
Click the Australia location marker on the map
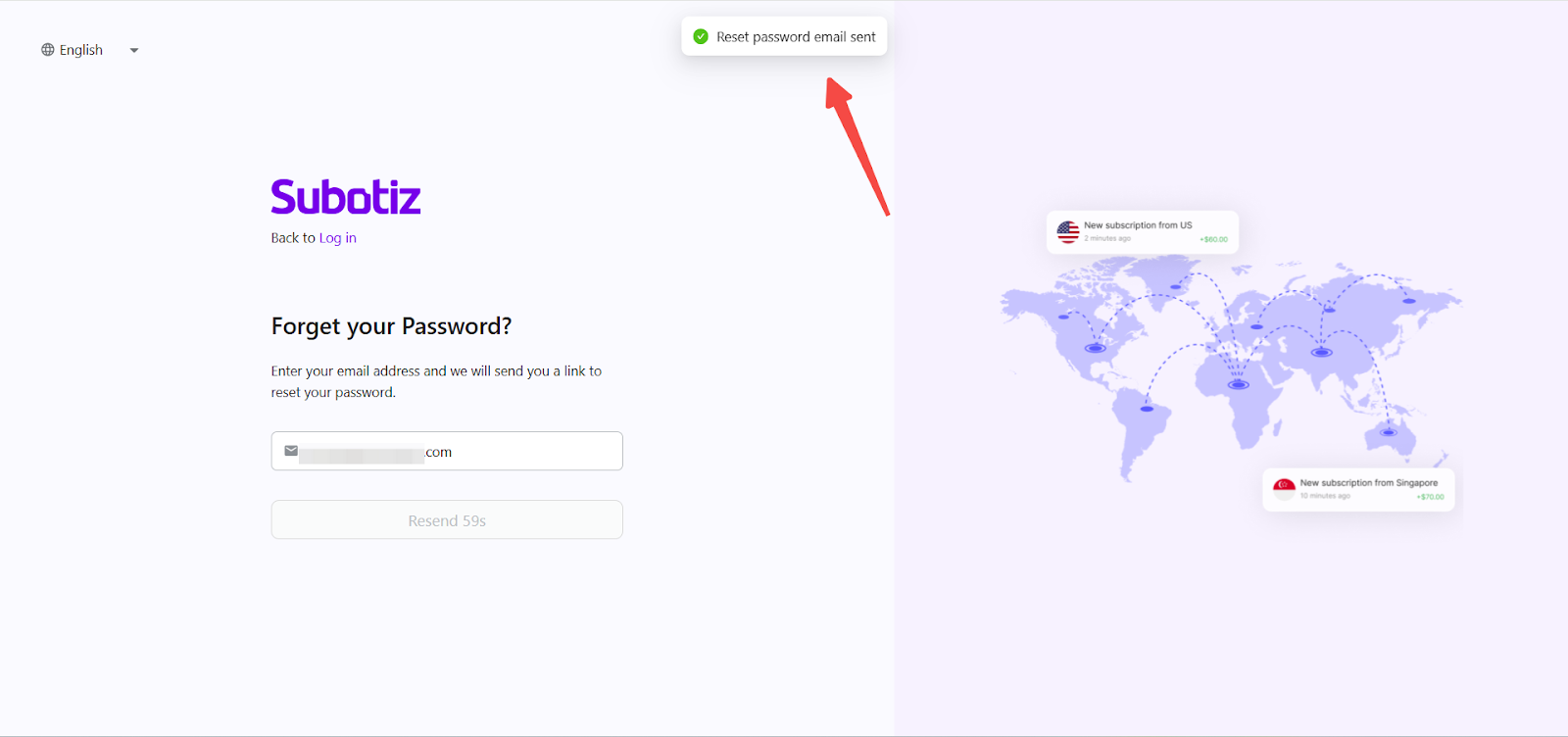pos(1388,431)
